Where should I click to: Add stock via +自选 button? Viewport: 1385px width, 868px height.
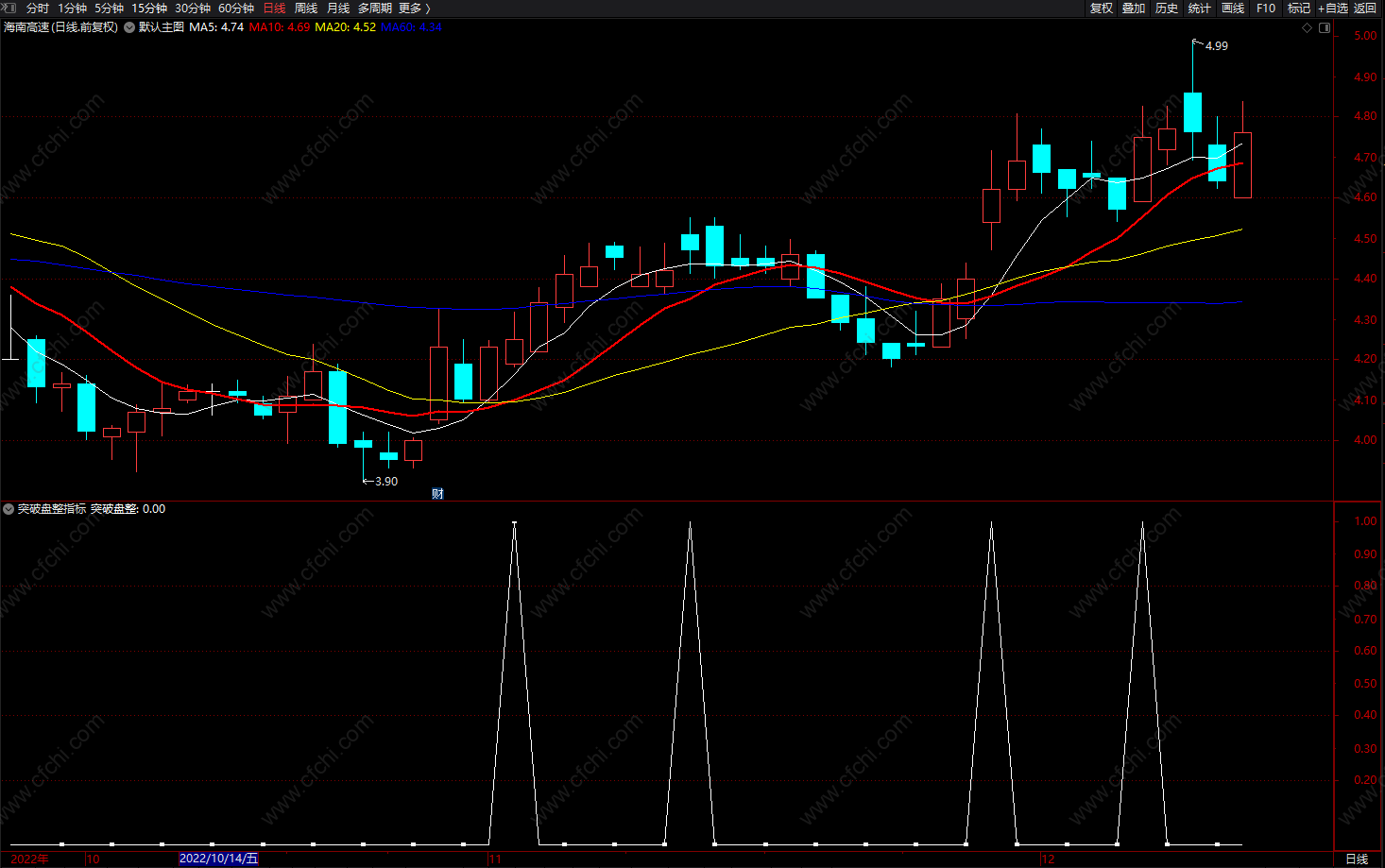tap(1333, 8)
